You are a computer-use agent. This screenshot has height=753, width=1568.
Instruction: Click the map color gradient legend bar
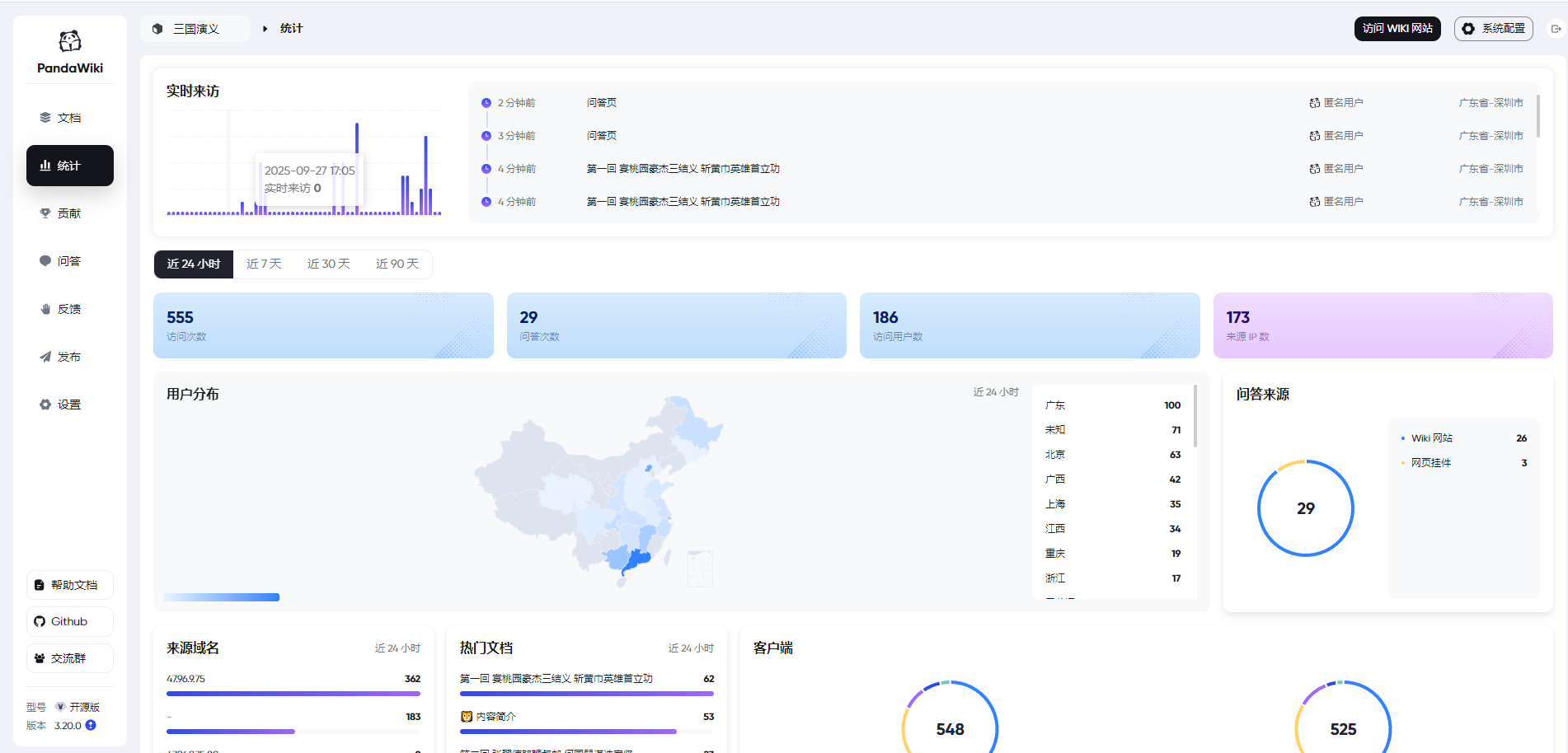coord(222,597)
